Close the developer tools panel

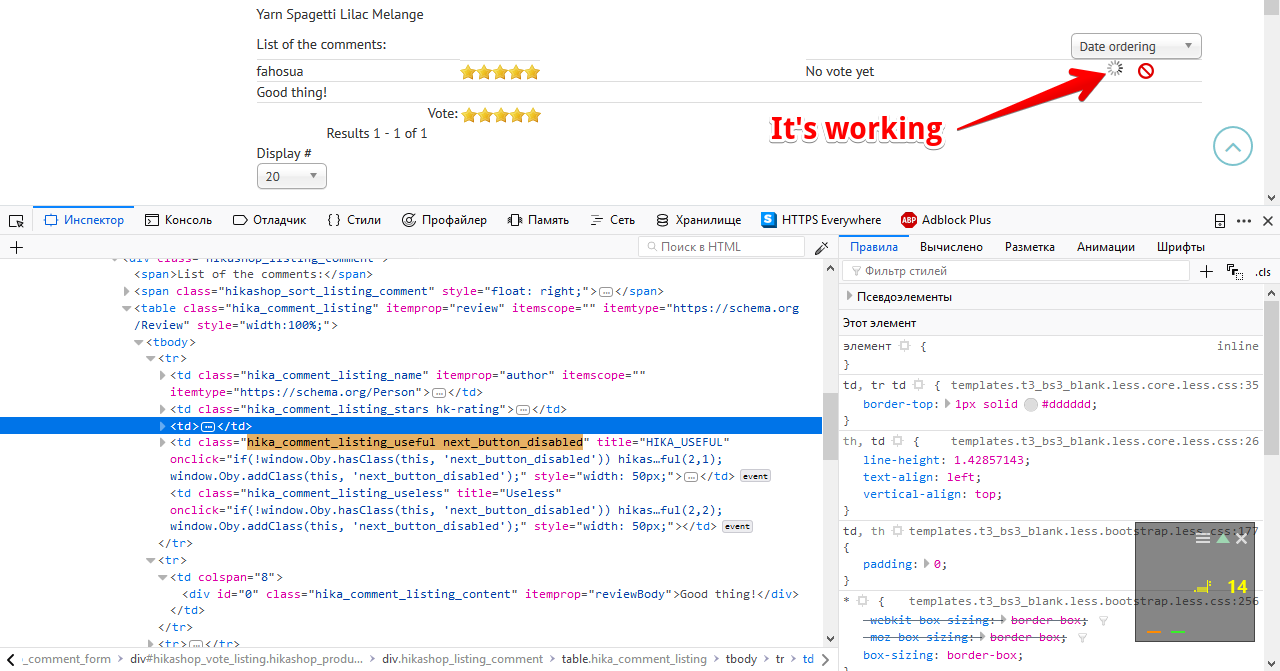(x=1268, y=221)
